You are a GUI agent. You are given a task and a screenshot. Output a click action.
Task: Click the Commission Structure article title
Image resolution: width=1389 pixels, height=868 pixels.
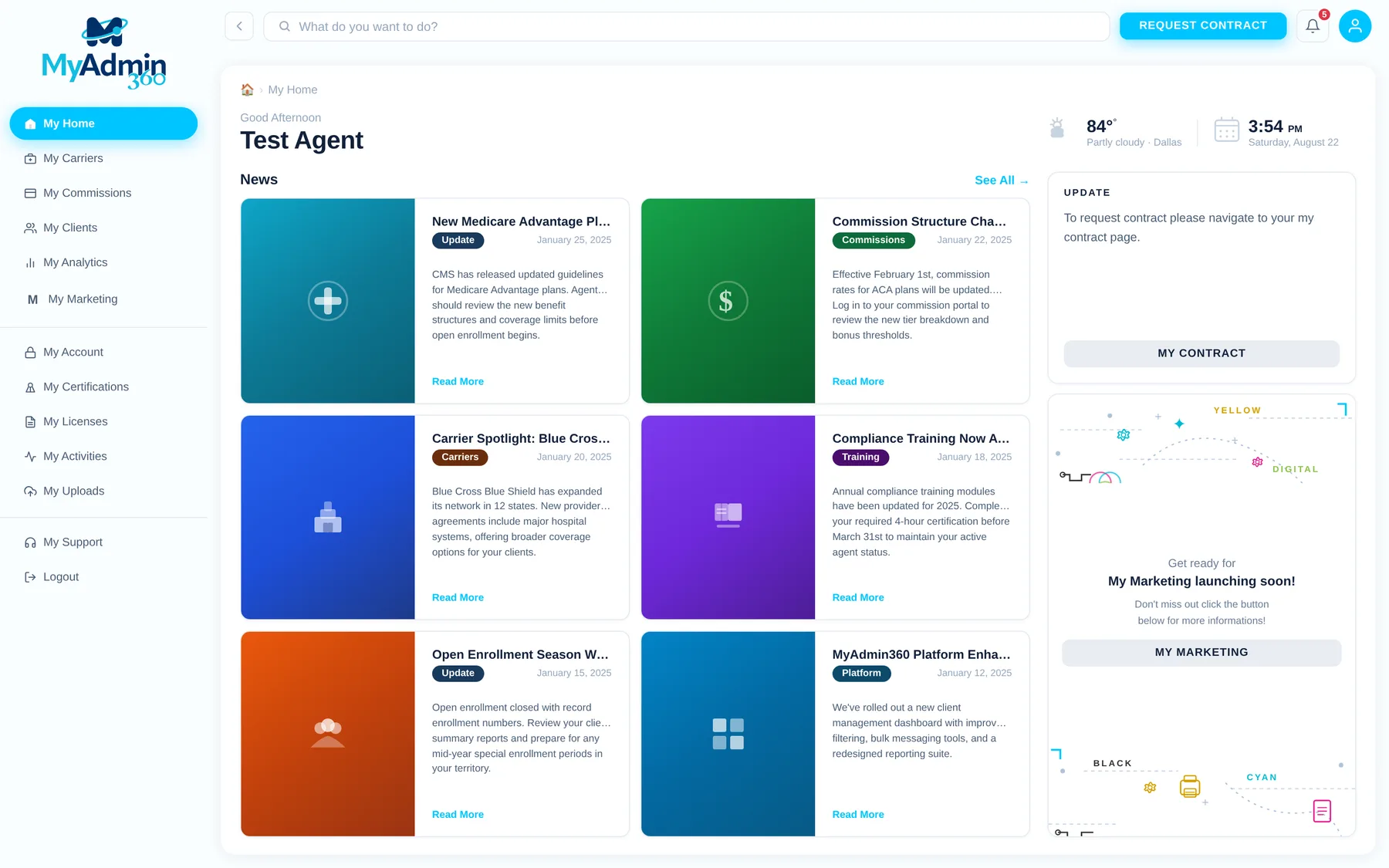coord(919,221)
